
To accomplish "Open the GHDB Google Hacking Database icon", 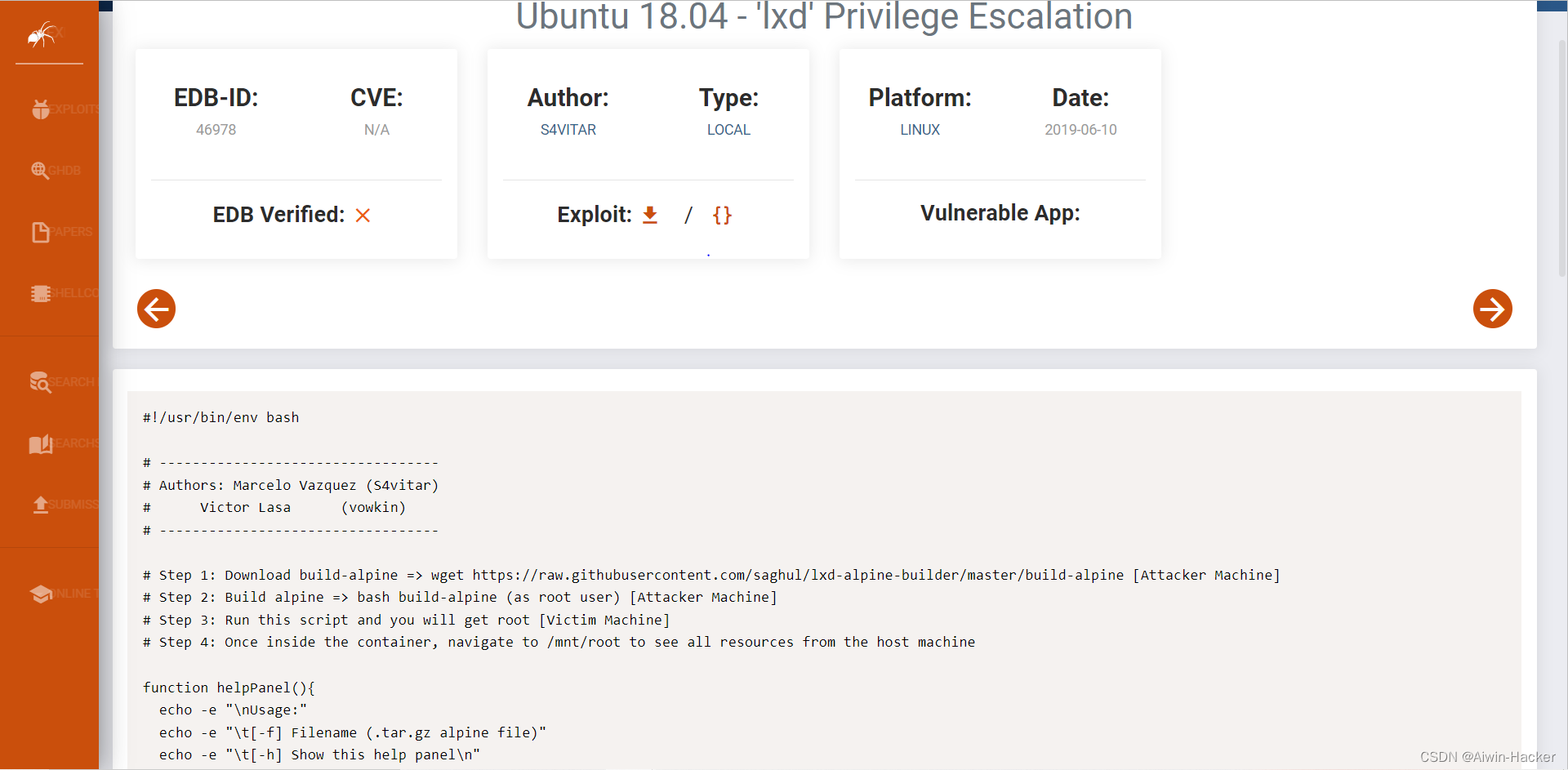I will point(40,171).
